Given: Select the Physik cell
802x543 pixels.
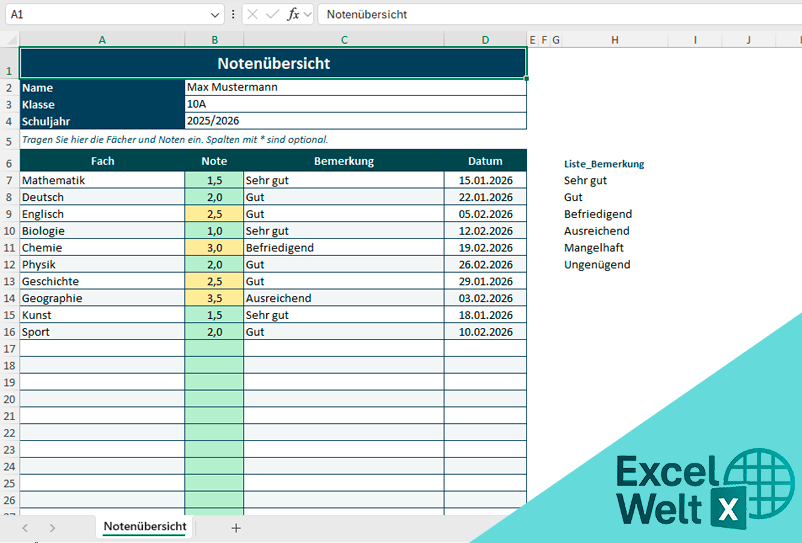Looking at the screenshot, I should coord(102,265).
